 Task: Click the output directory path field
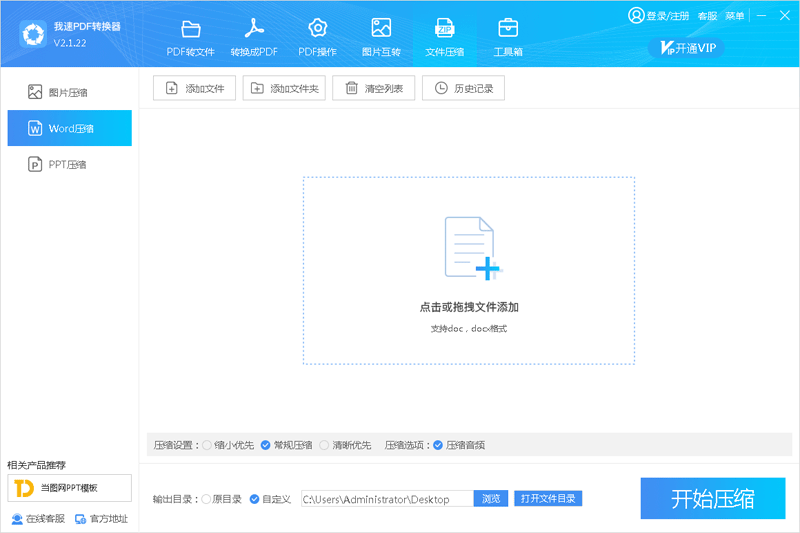[x=386, y=499]
